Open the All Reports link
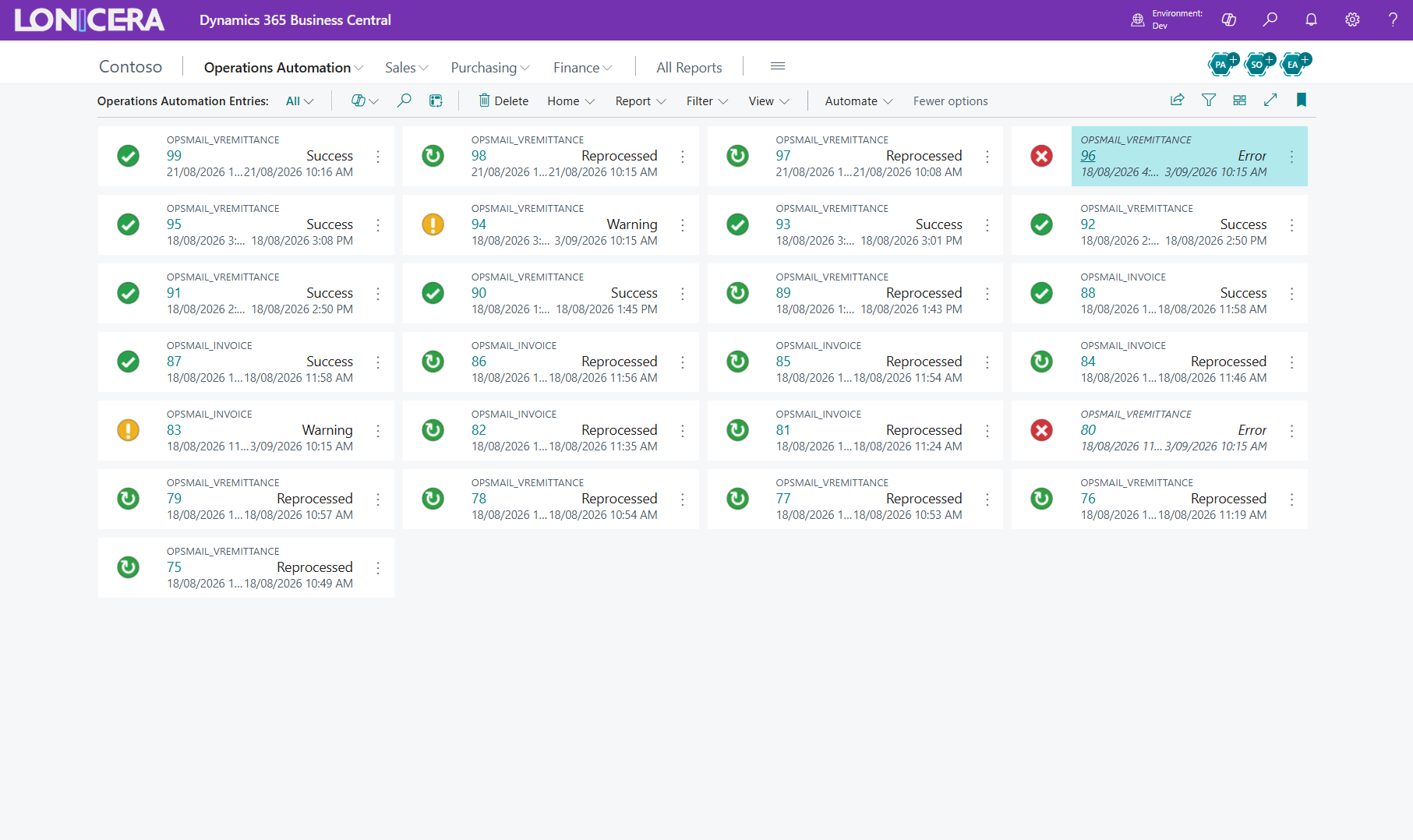Image resolution: width=1413 pixels, height=840 pixels. click(x=689, y=68)
